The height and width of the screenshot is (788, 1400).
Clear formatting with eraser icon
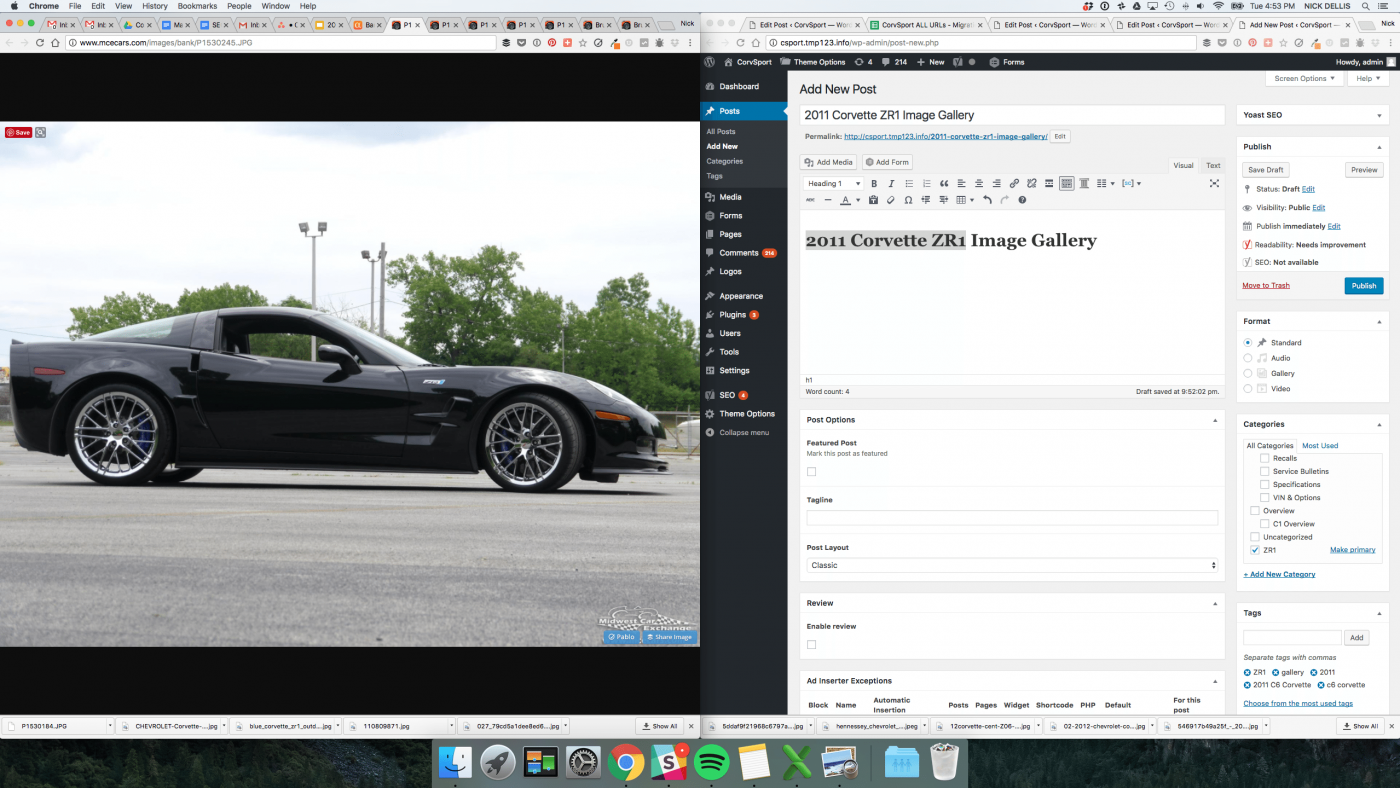890,200
